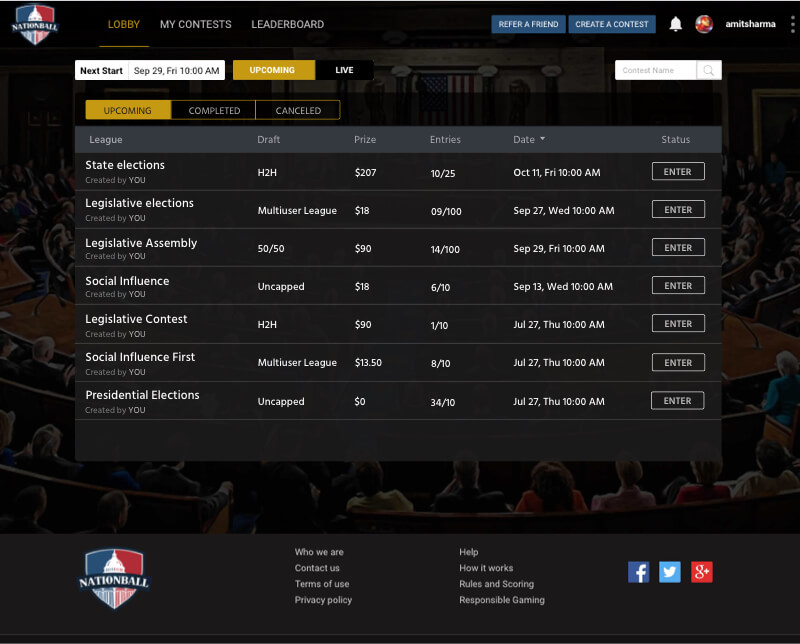800x644 pixels.
Task: Click Presidential Elections league name
Action: [142, 395]
